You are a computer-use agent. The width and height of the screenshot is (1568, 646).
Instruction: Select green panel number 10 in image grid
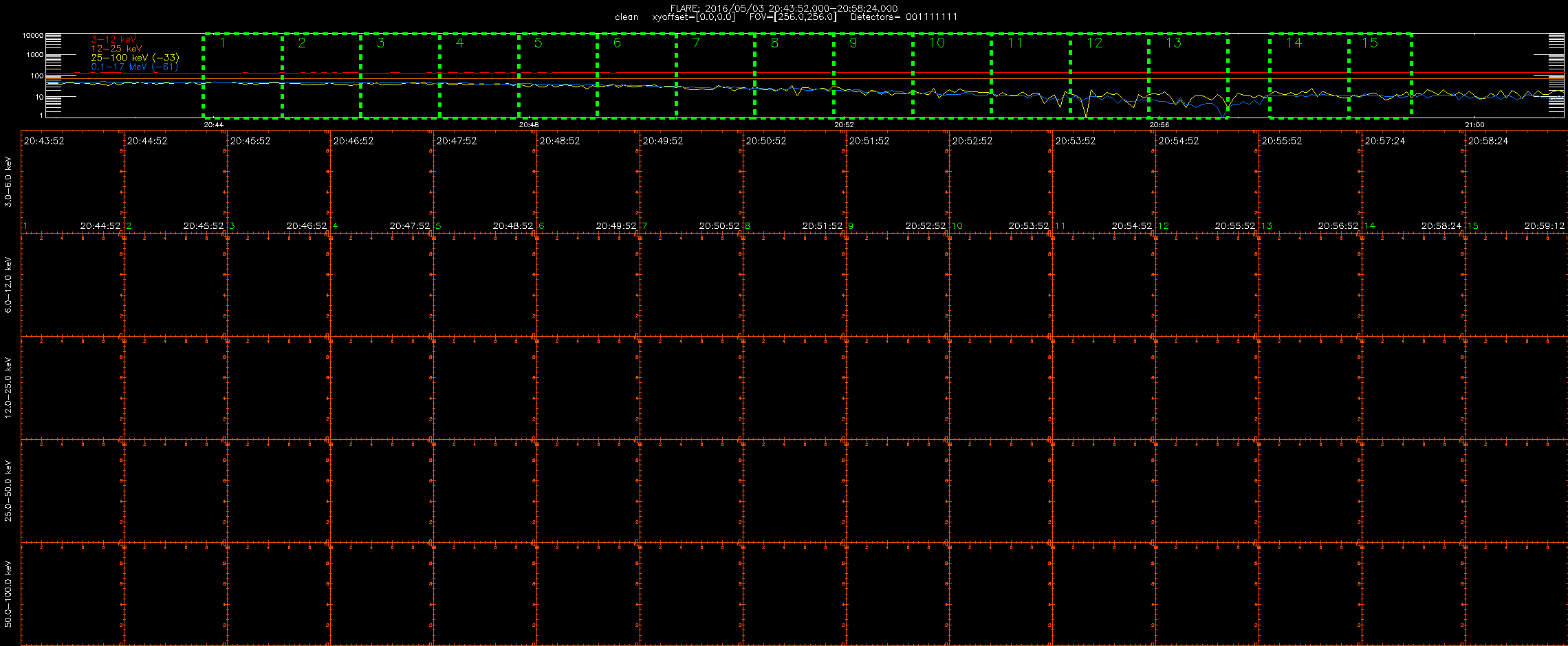coord(957,226)
